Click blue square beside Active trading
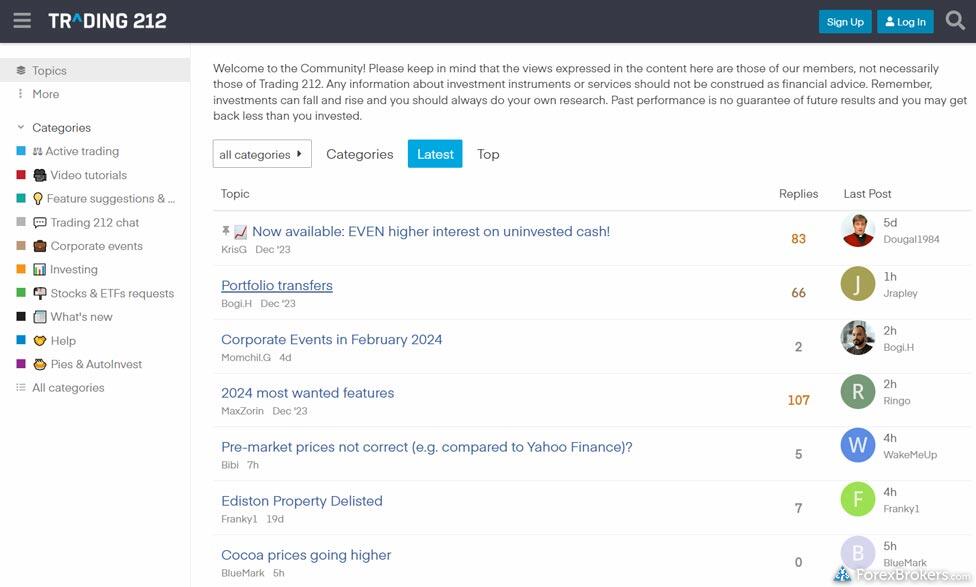Screen dimensions: 976x587 [x=21, y=151]
